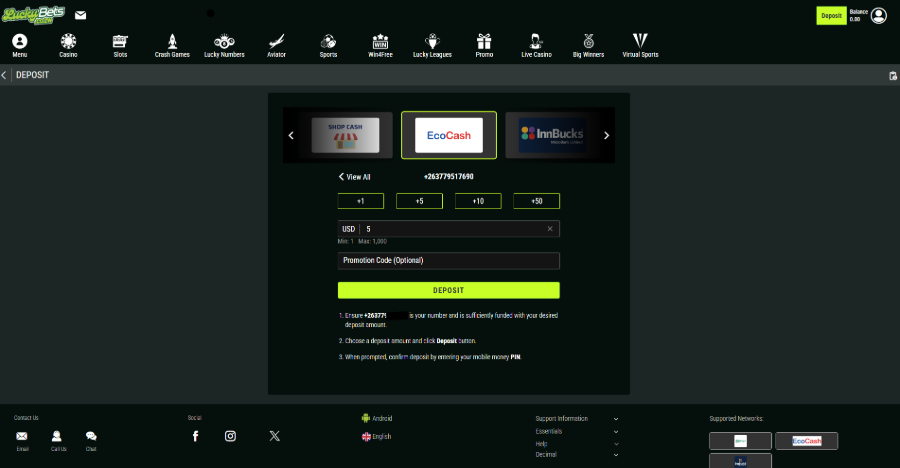The image size is (900, 468).
Task: Select the InnBucks payment method
Action: [552, 136]
